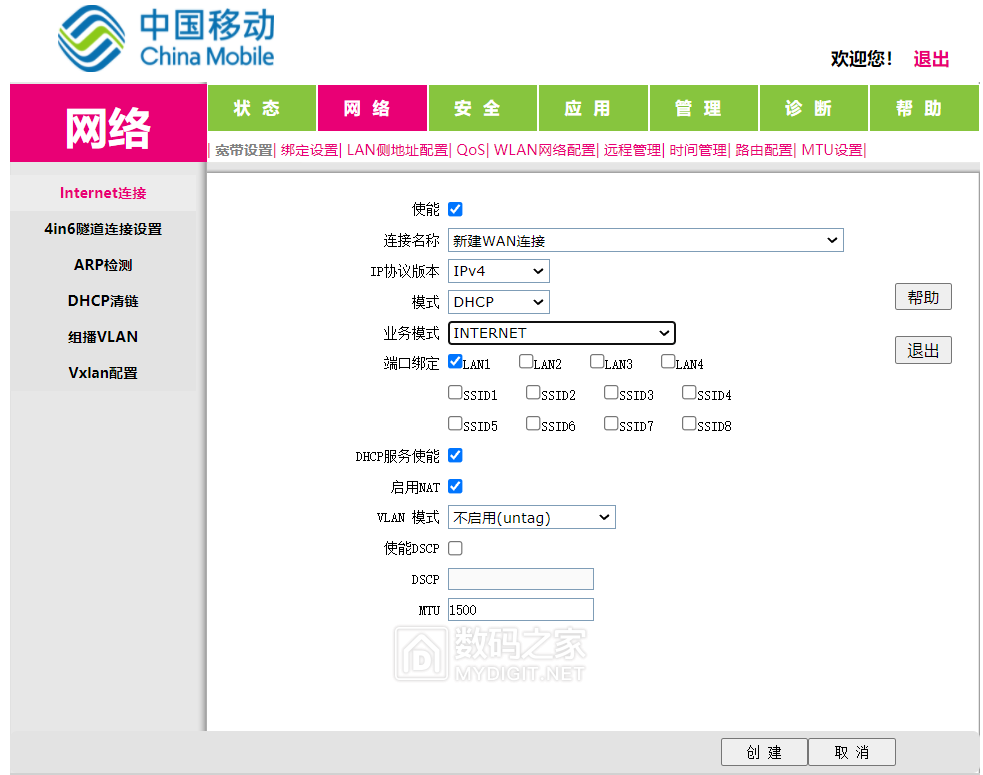Click the 退出 logout link at top
983x775 pixels.
pyautogui.click(x=931, y=59)
